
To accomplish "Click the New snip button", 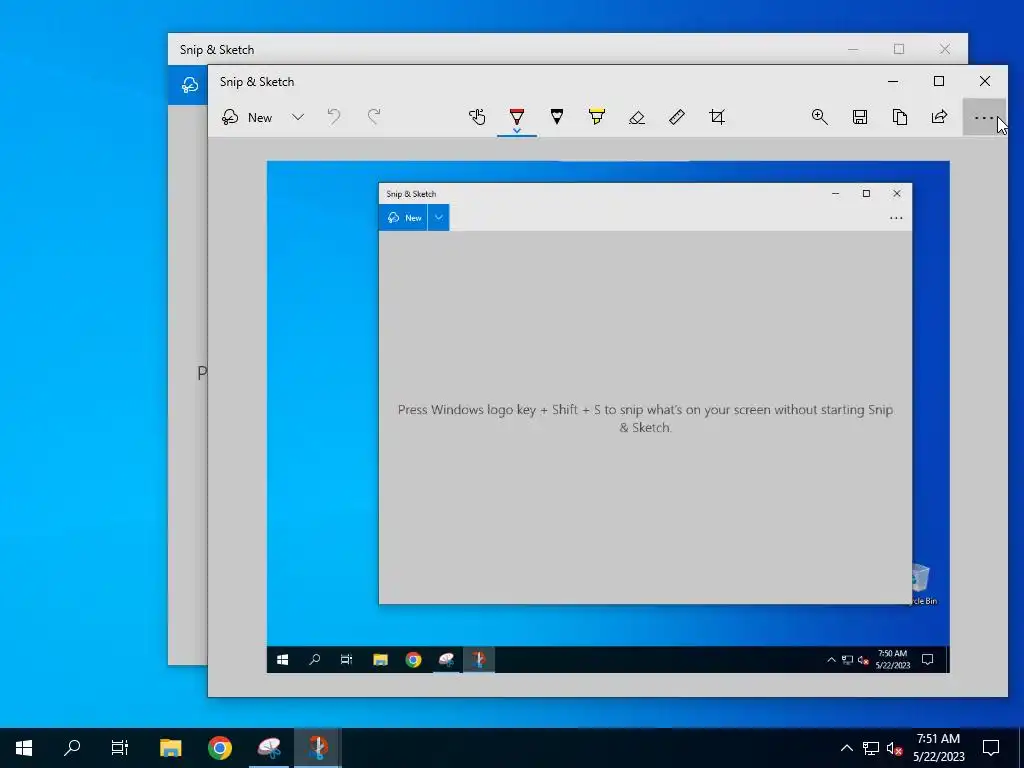I will 248,118.
